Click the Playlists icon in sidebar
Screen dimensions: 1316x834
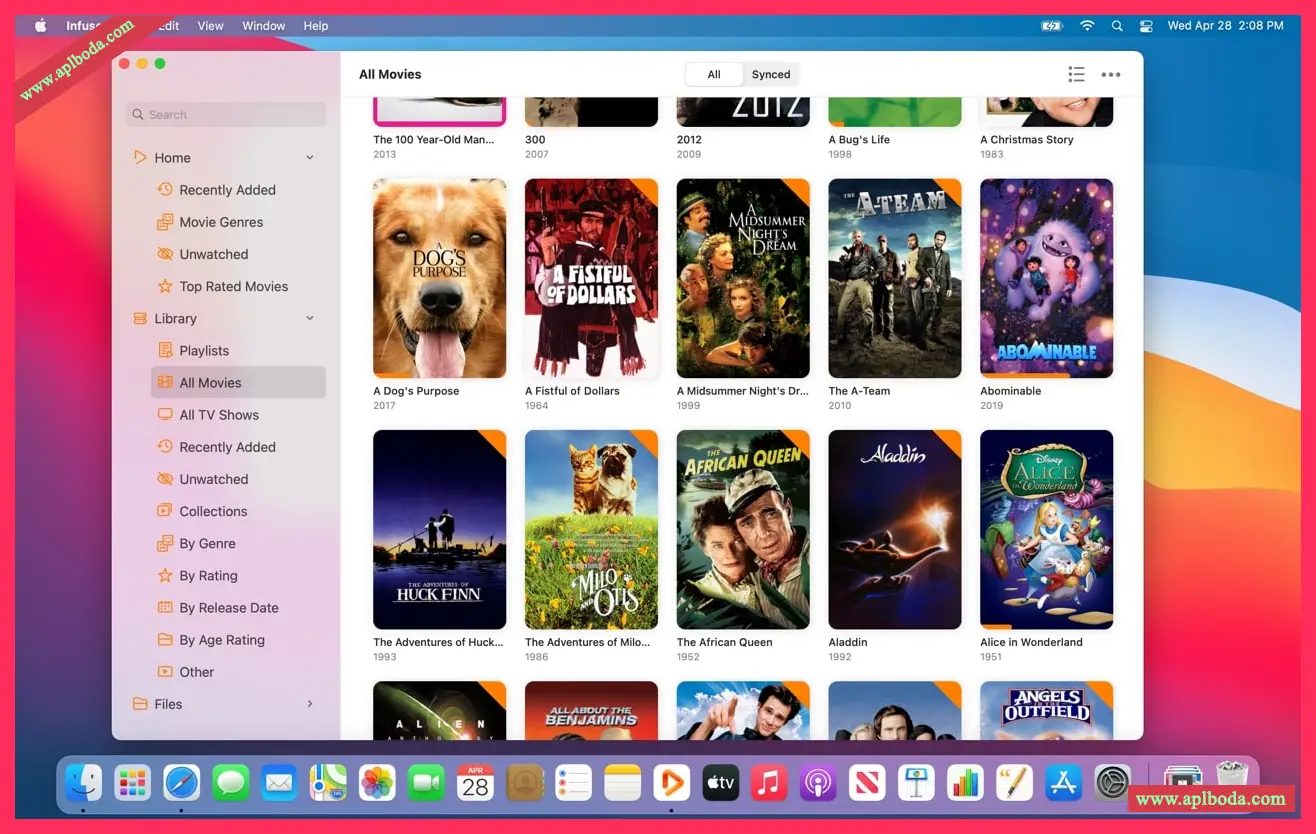165,350
